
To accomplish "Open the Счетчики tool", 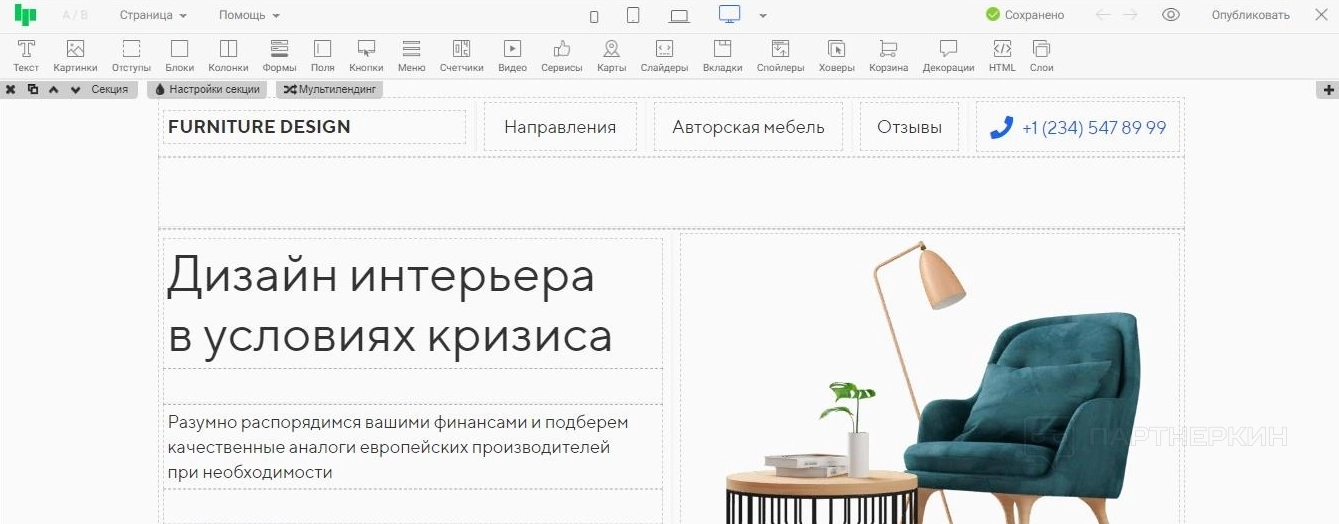I will [x=461, y=56].
